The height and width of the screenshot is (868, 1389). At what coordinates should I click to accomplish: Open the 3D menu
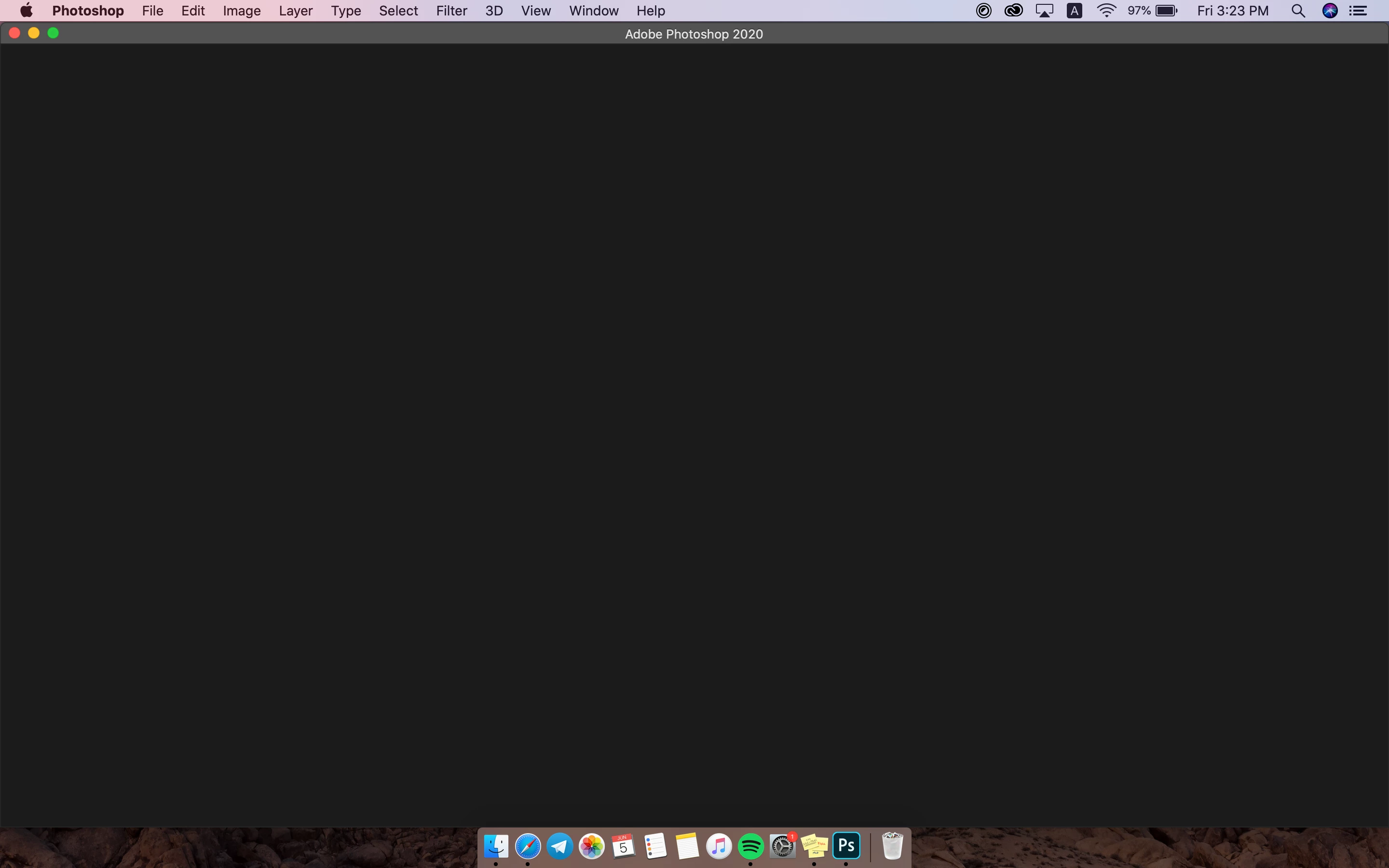[x=493, y=11]
